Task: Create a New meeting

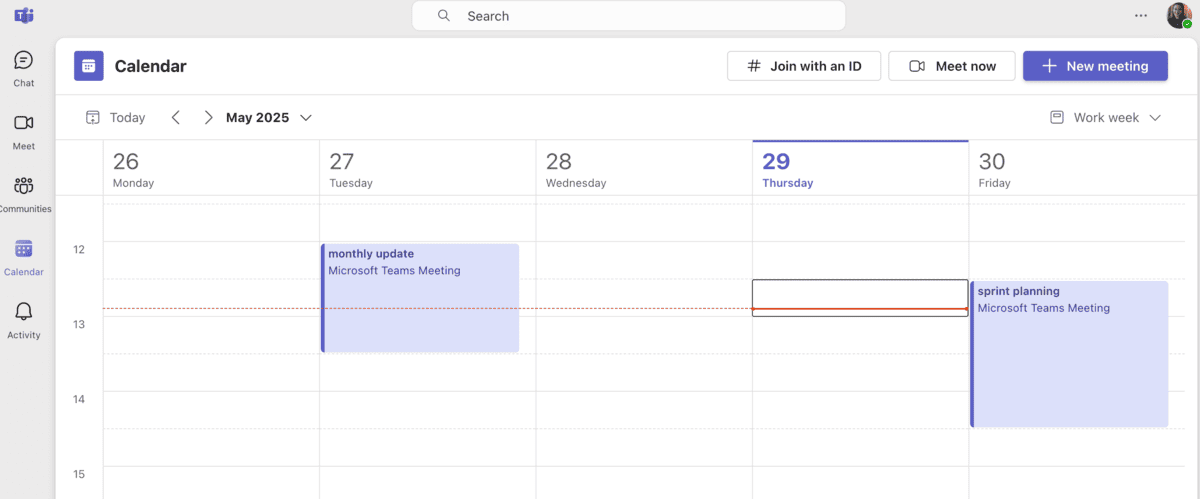Action: pyautogui.click(x=1095, y=66)
